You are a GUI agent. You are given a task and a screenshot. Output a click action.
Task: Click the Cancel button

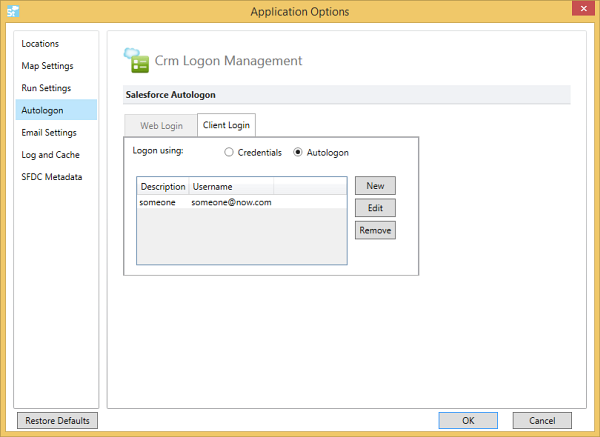click(542, 421)
